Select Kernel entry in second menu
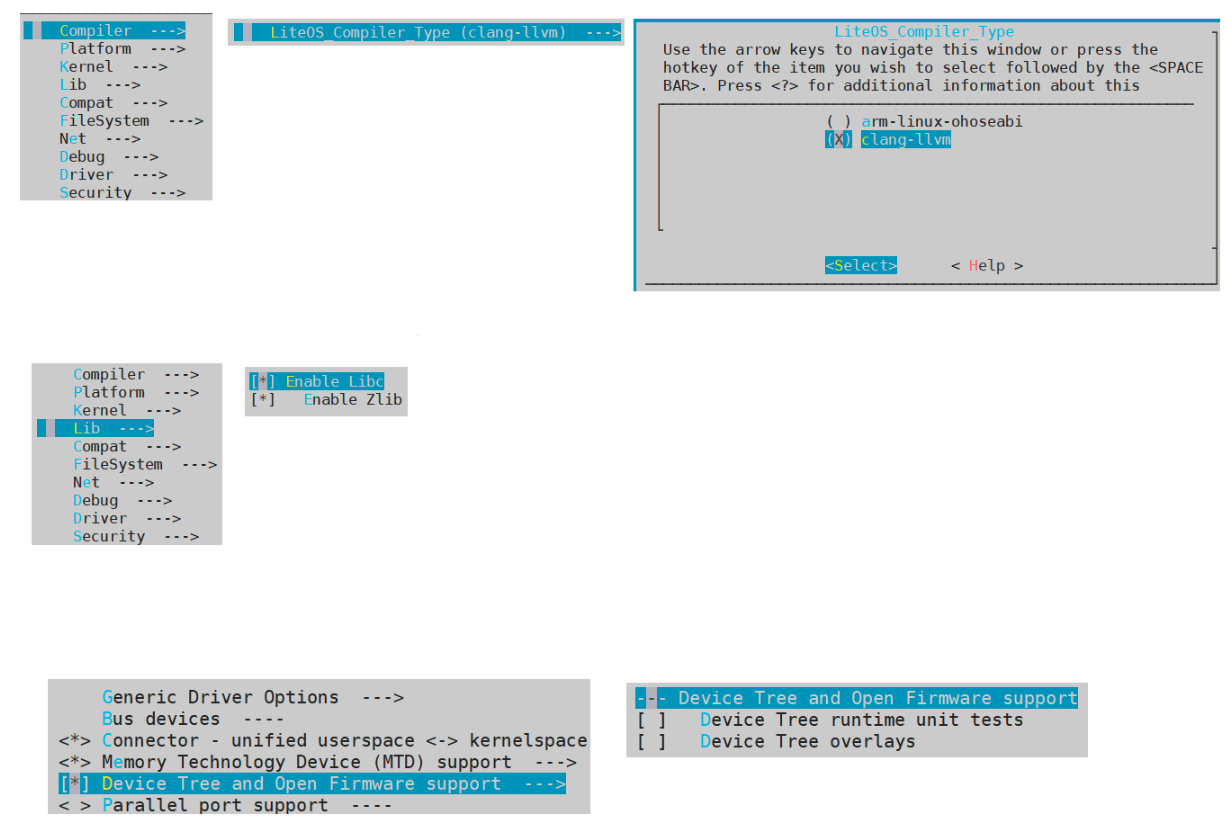This screenshot has width=1226, height=826. (127, 410)
